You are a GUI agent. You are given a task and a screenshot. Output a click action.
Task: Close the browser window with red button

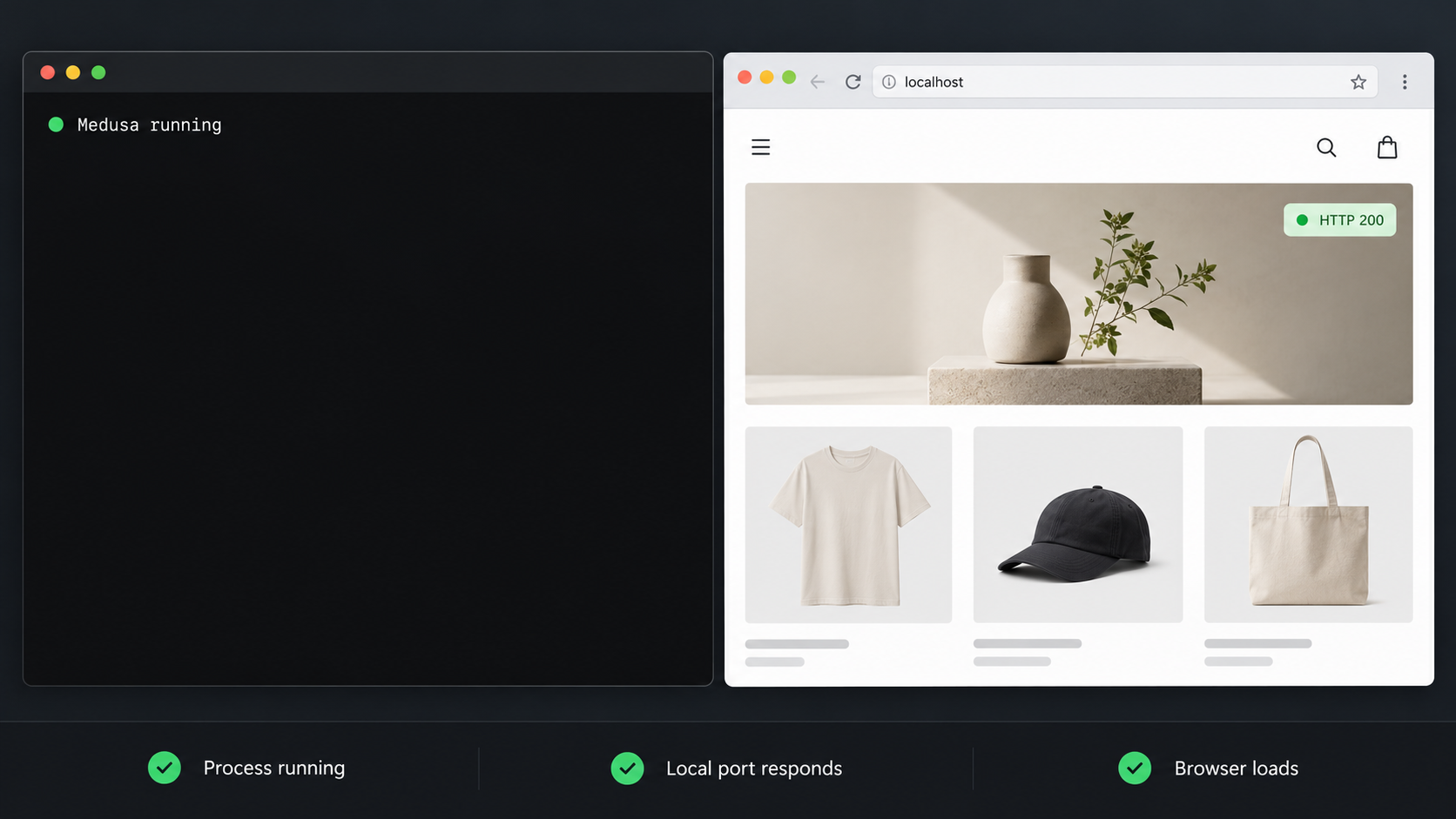[x=745, y=77]
